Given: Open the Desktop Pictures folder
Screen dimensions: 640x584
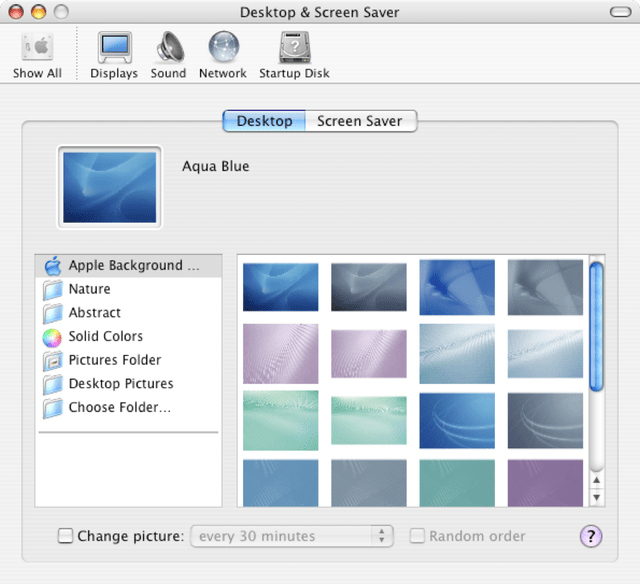Looking at the screenshot, I should click(x=120, y=384).
